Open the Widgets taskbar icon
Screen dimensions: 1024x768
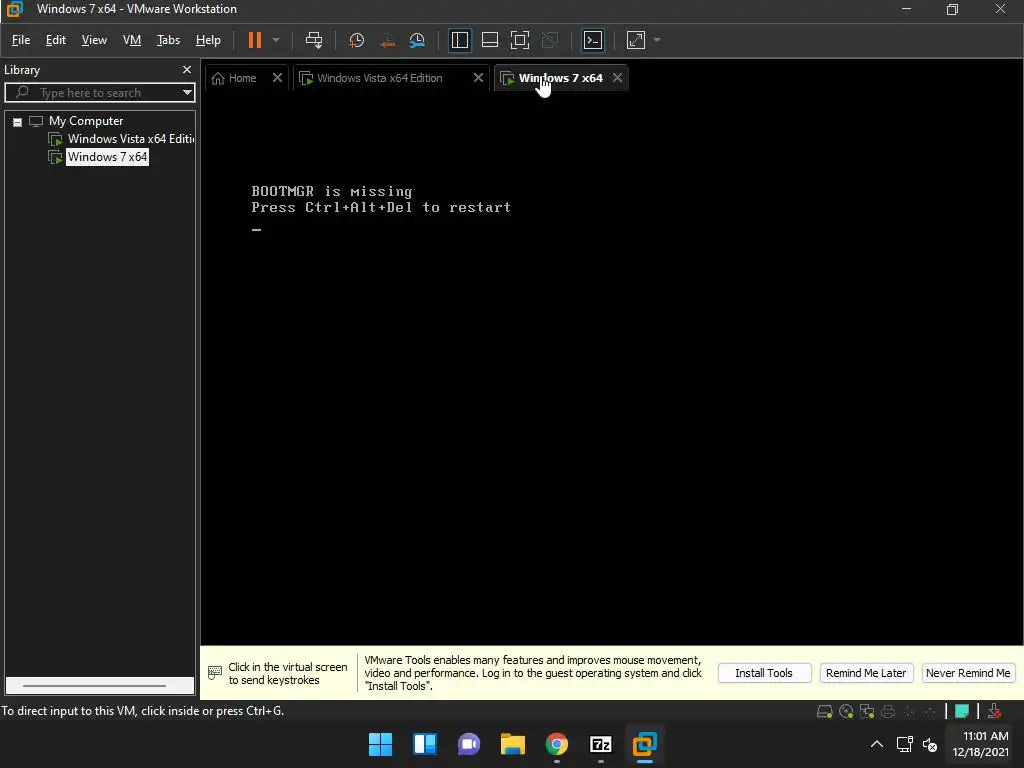pyautogui.click(x=424, y=744)
